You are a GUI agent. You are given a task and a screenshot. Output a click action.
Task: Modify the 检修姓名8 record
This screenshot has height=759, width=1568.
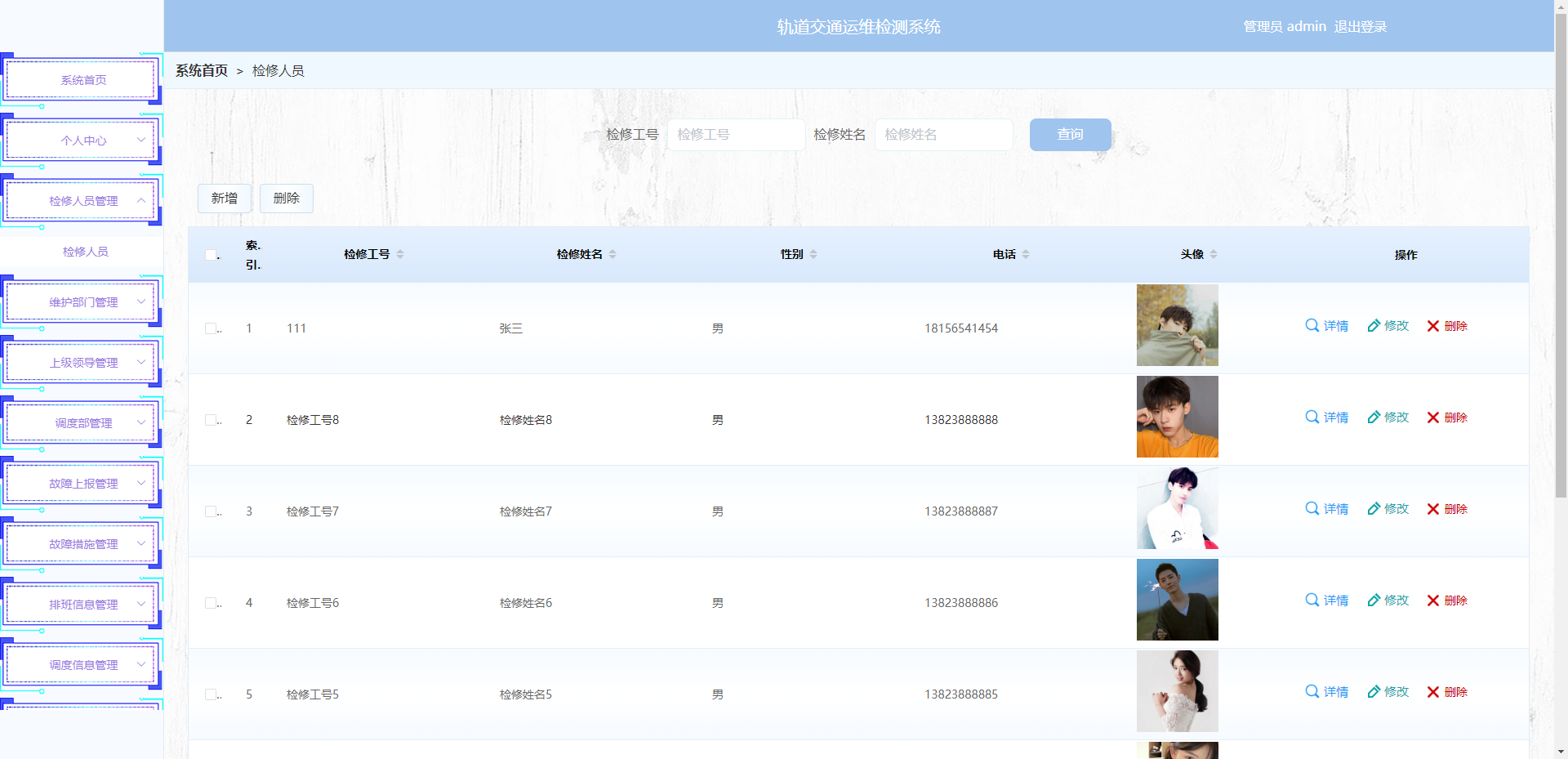pos(1388,417)
